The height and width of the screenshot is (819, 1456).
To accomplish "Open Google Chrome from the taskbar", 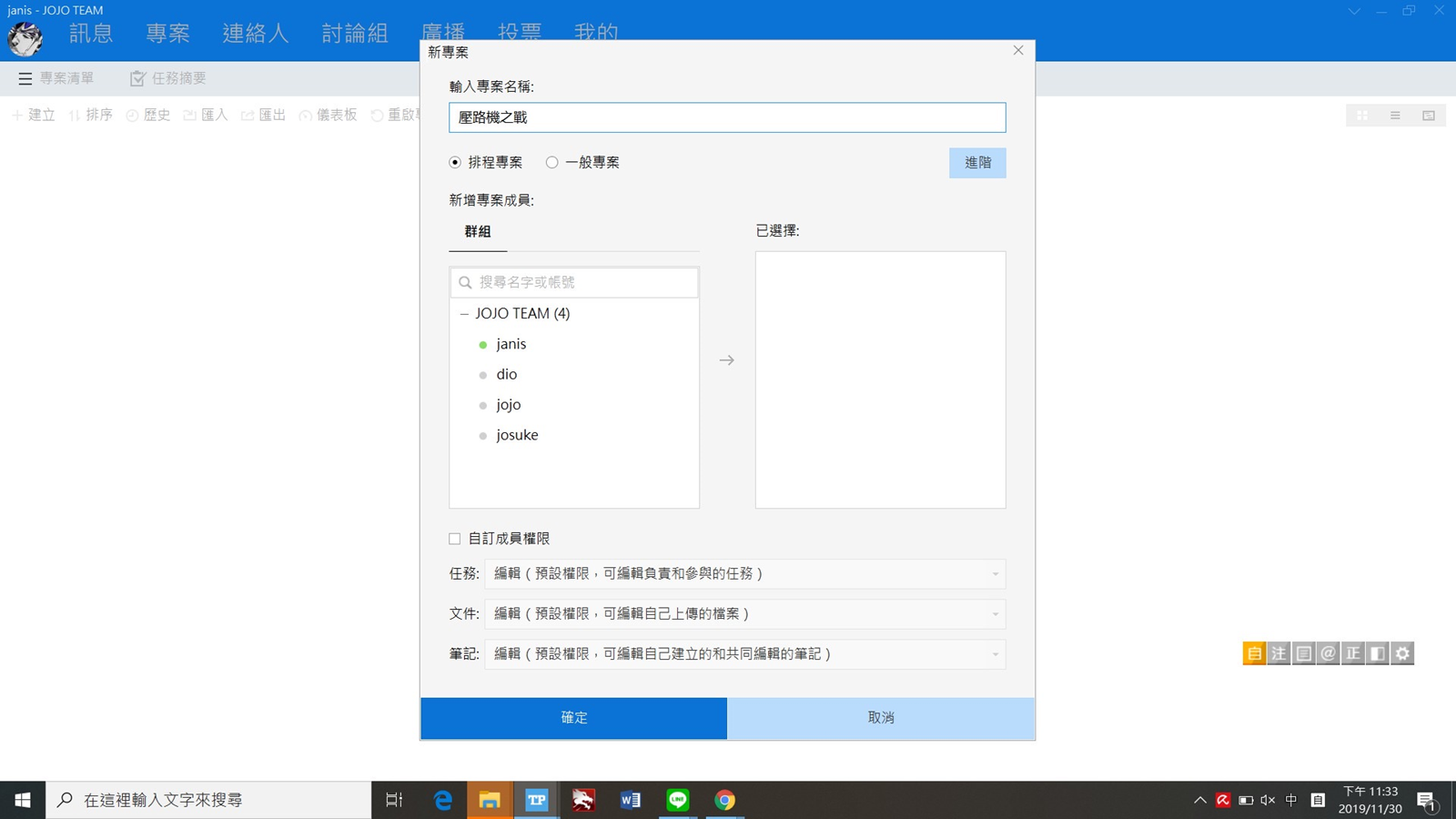I will coord(724,800).
